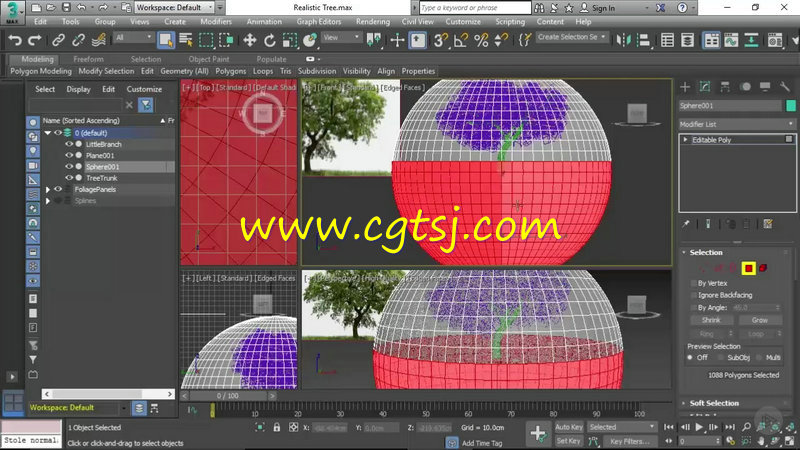Switch to the Modify panel icon
Screen dimensions: 800x450
tap(705, 87)
